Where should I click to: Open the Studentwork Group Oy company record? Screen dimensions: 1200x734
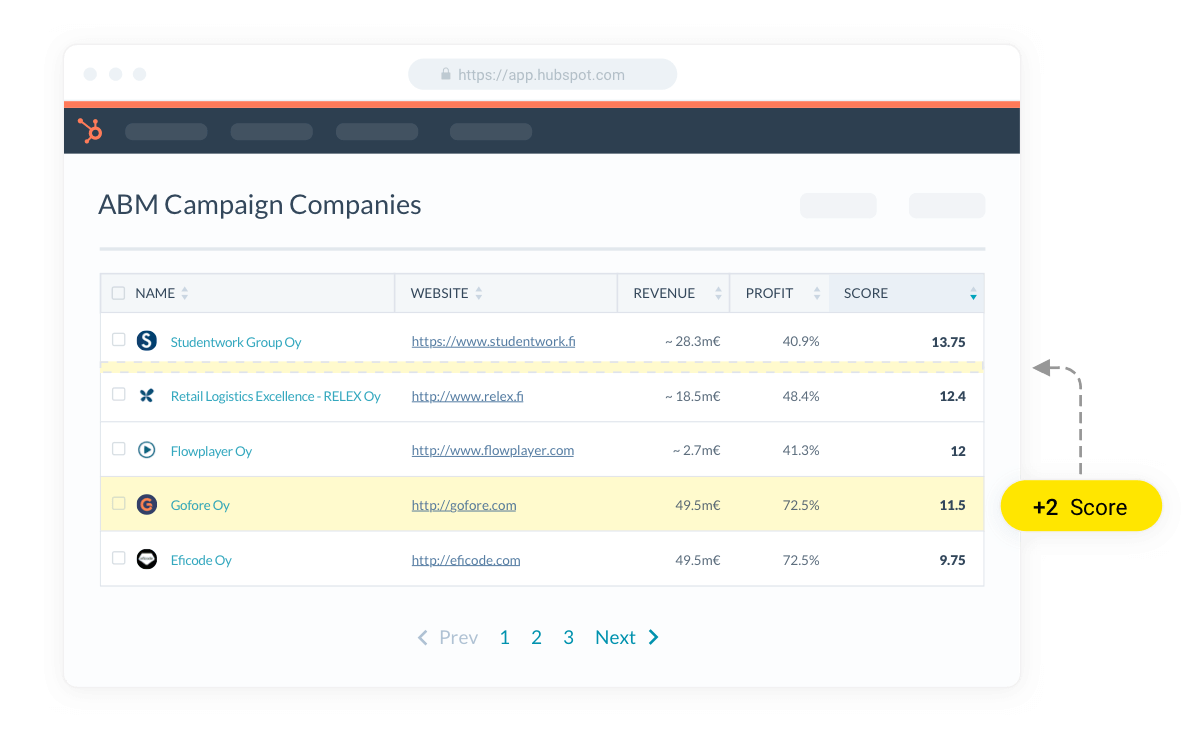[x=236, y=342]
